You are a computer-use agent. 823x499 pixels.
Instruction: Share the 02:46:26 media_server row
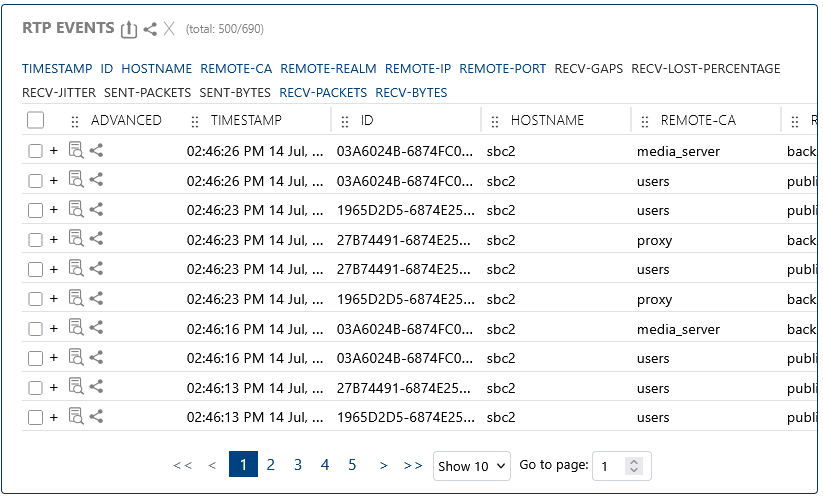tap(96, 151)
